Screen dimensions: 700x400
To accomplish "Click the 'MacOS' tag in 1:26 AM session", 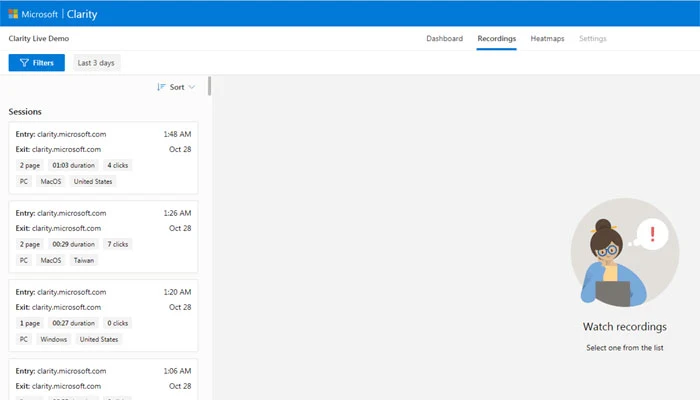I will click(x=51, y=260).
